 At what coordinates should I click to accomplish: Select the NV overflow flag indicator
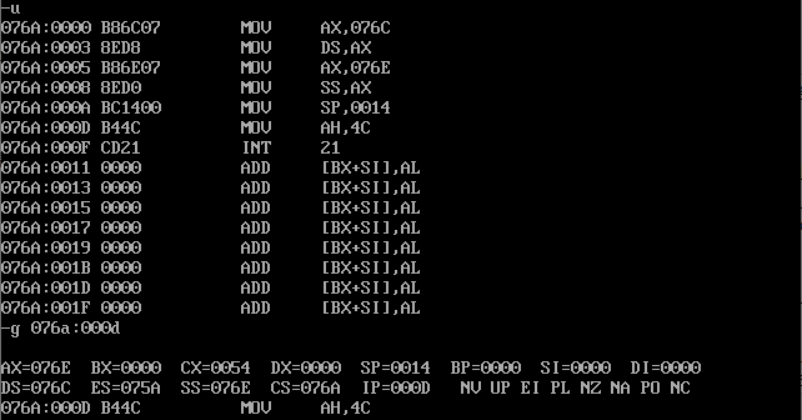coord(470,388)
